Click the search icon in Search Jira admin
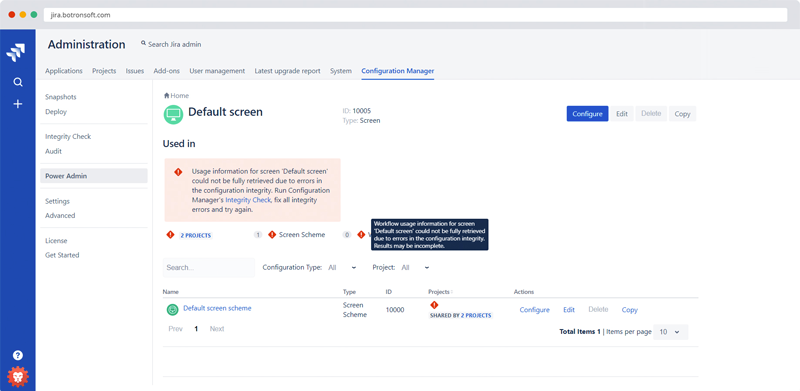The width and height of the screenshot is (800, 391). (143, 44)
